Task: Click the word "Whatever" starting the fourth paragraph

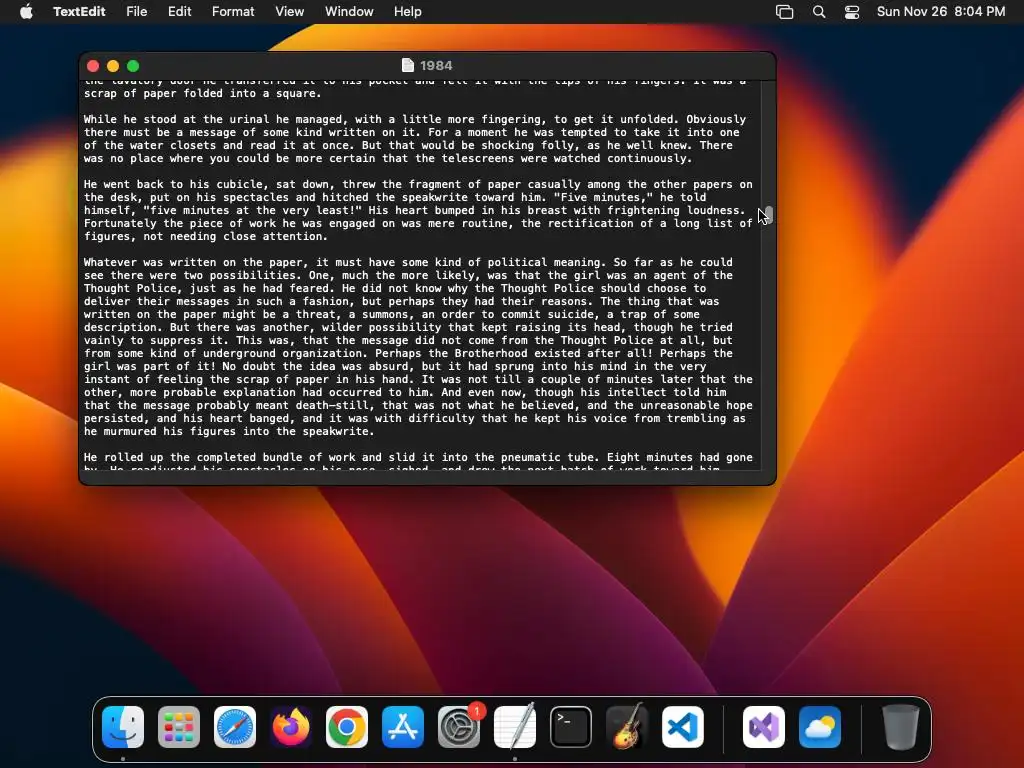Action: point(110,263)
